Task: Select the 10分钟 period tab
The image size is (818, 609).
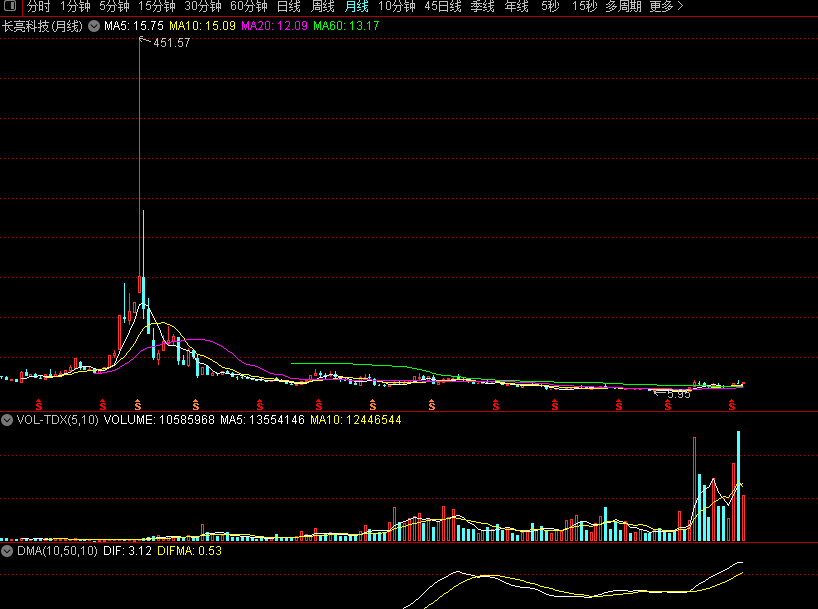Action: pos(396,7)
